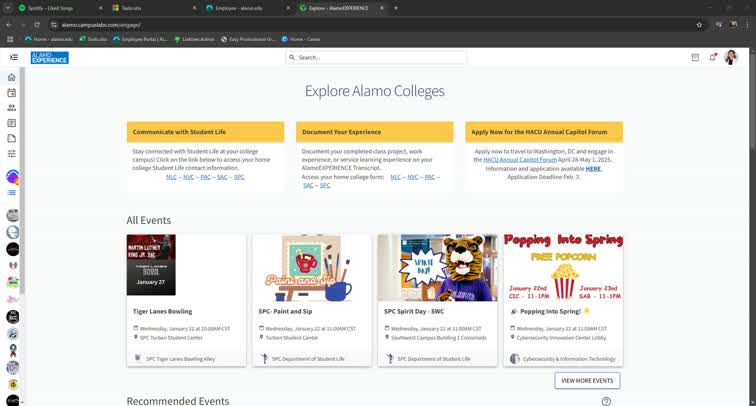The image size is (756, 406).
Task: Click Cybersecurity & Information Technology organization text
Action: coord(569,359)
